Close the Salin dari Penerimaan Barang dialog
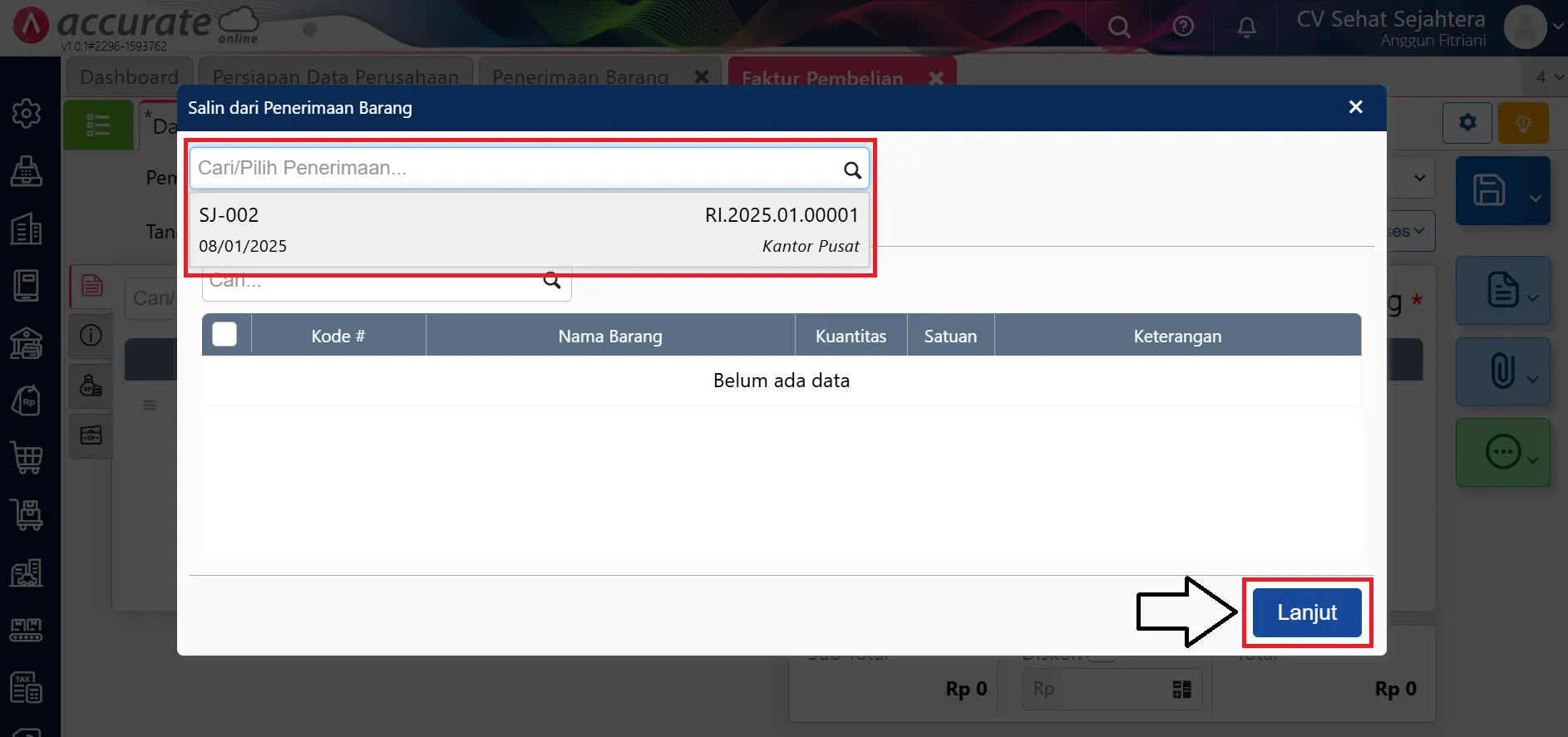Screen dimensions: 1568x737 [x=1355, y=107]
